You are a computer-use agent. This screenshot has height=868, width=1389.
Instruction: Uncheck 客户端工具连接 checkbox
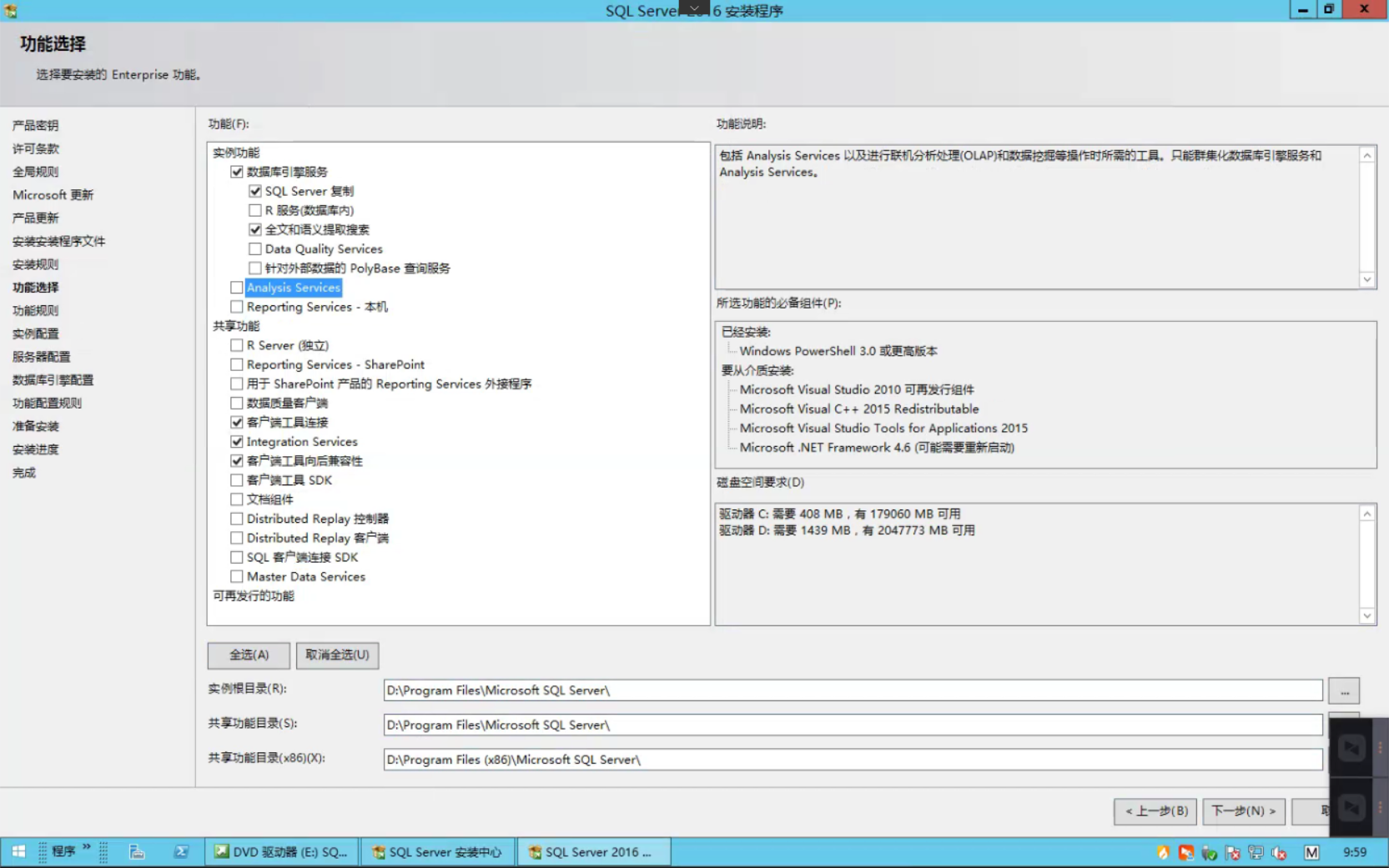[237, 422]
